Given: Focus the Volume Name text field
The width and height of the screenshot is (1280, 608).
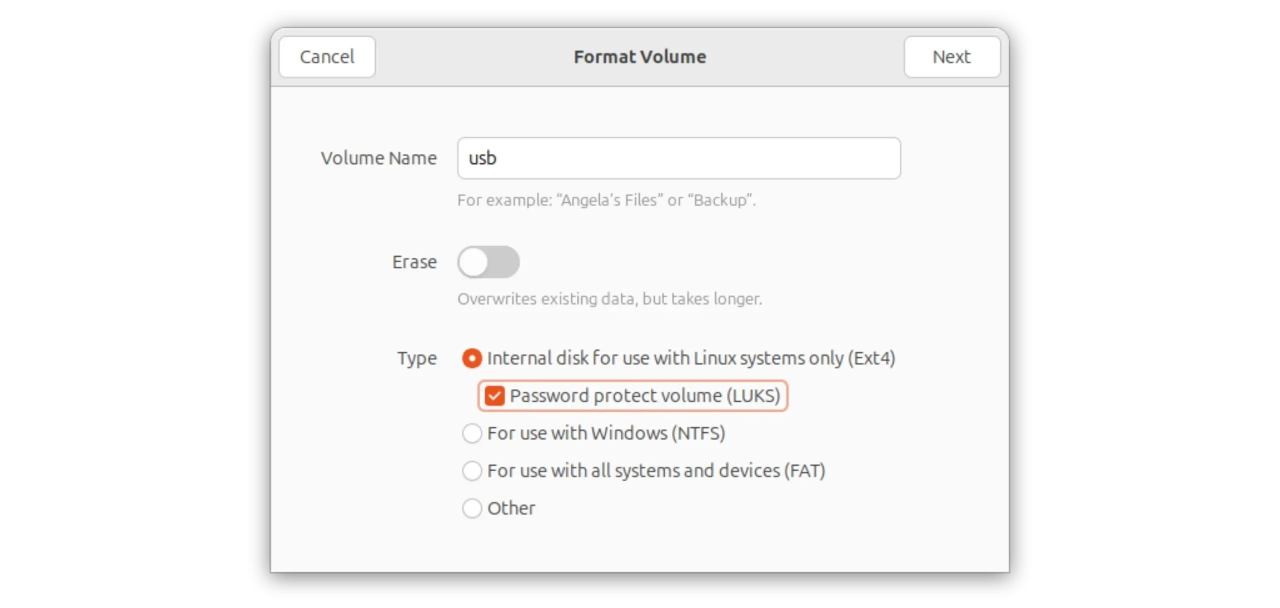Looking at the screenshot, I should click(678, 158).
